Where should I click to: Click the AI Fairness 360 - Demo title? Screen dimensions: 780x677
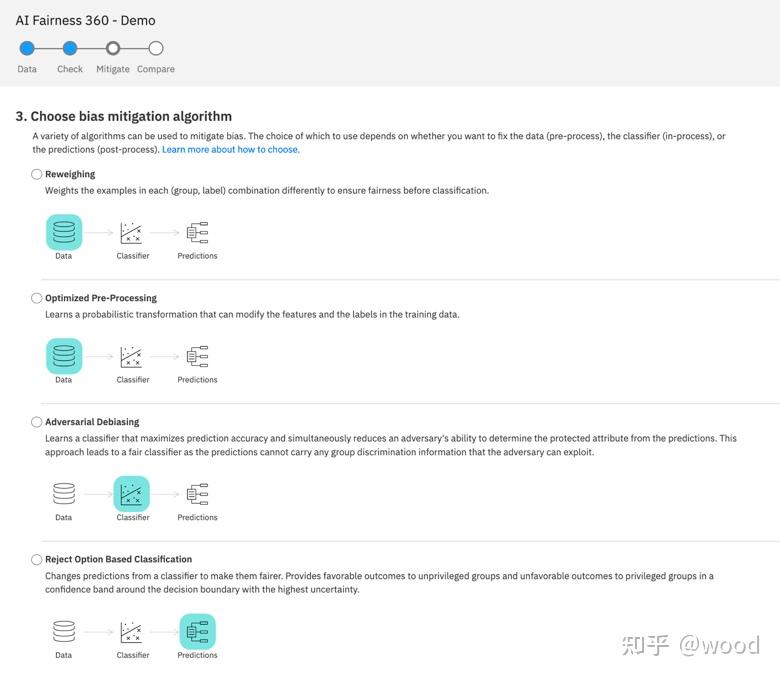85,20
